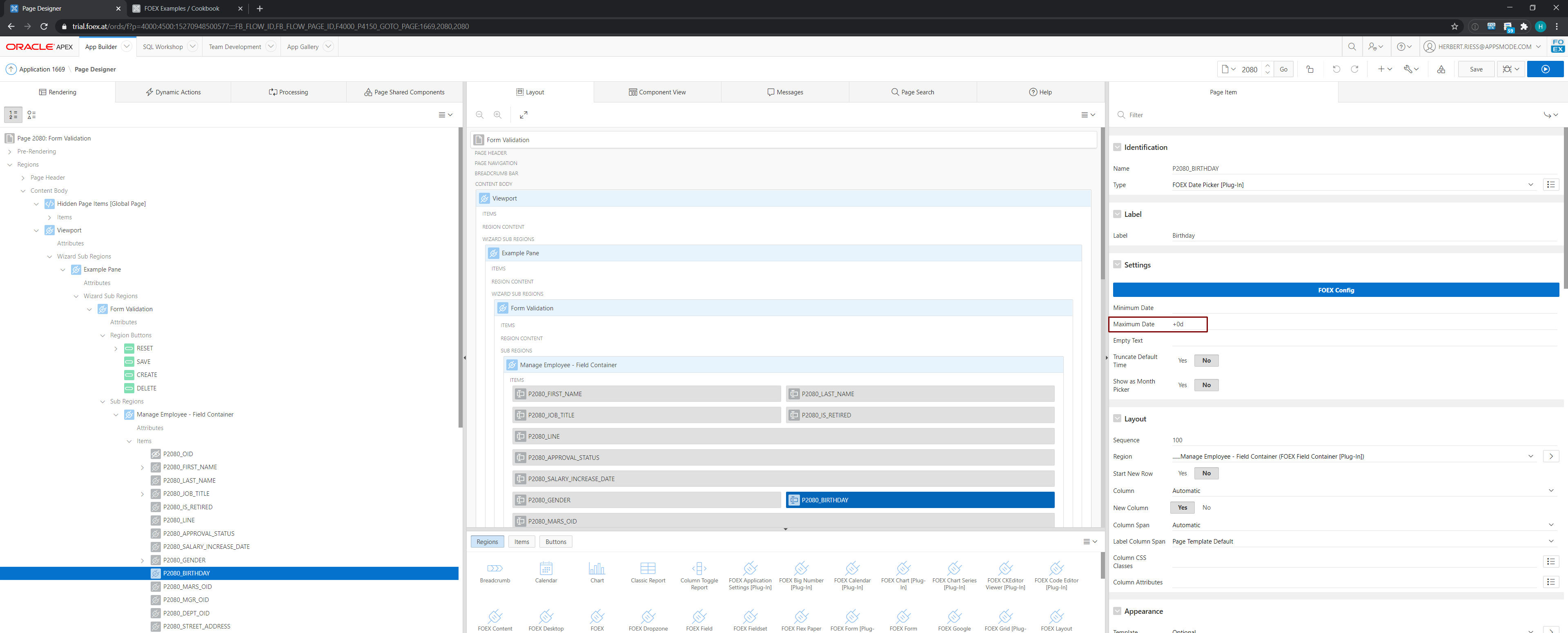The height and width of the screenshot is (633, 1568).
Task: Open the Shared Components shapes icon
Action: pos(1441,69)
